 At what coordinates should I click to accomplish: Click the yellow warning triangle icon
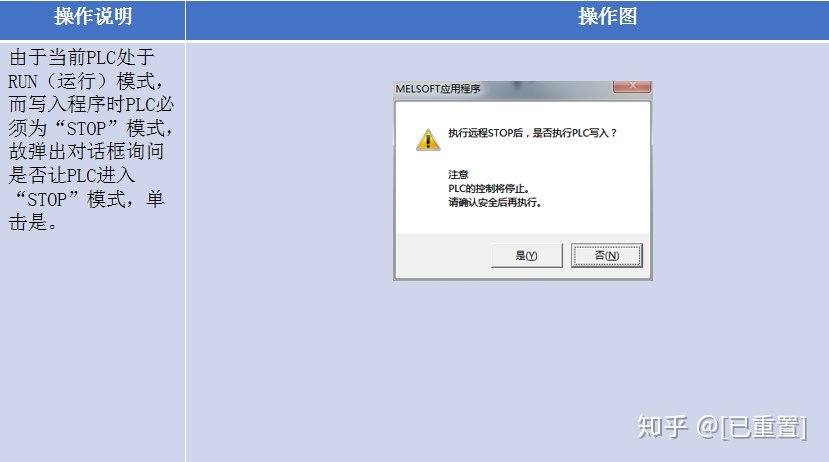pos(428,140)
